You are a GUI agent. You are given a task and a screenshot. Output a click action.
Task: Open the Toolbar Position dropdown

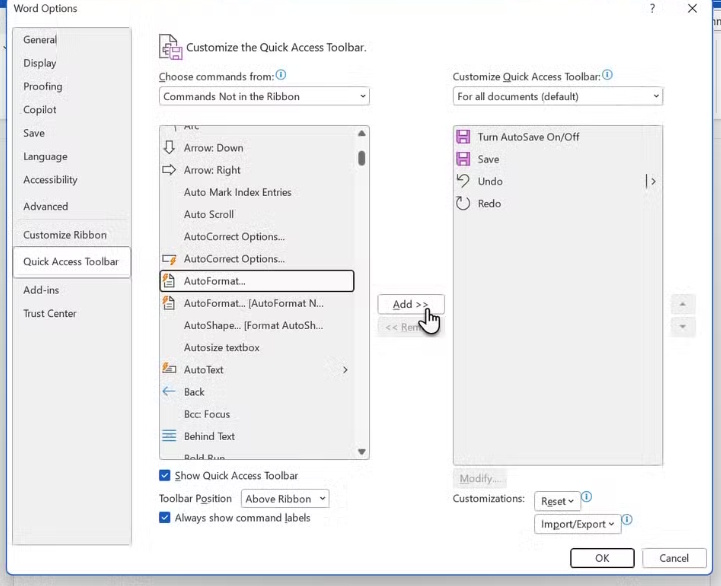(285, 499)
